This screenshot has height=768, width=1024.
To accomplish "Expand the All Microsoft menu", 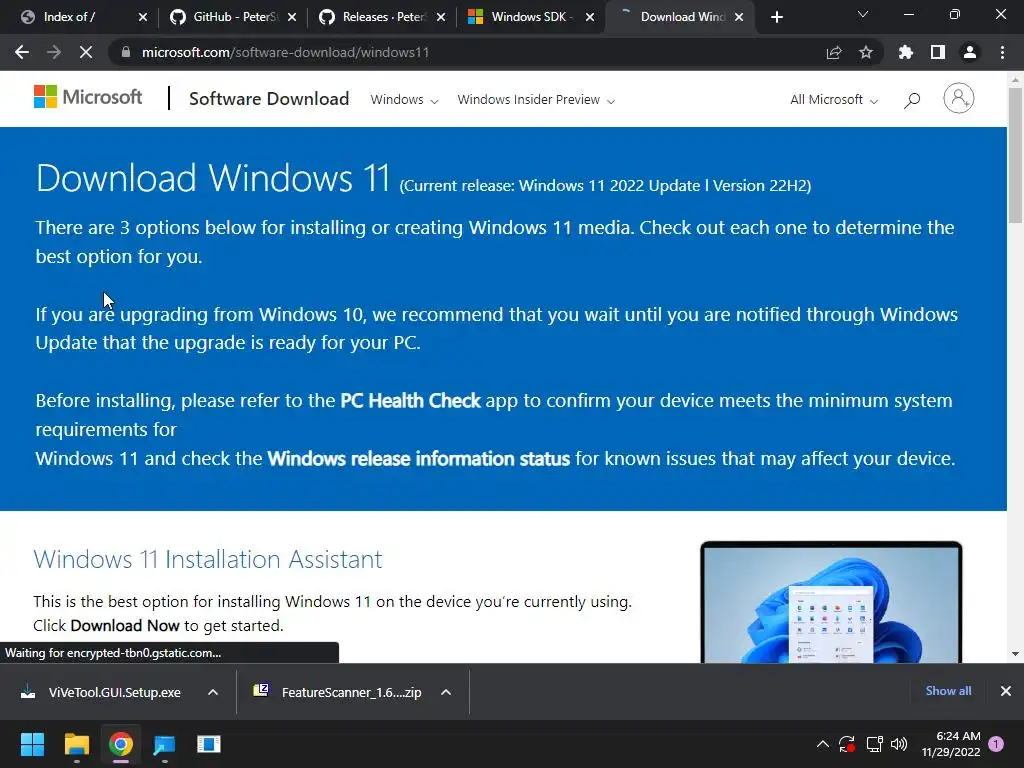I will [x=834, y=100].
